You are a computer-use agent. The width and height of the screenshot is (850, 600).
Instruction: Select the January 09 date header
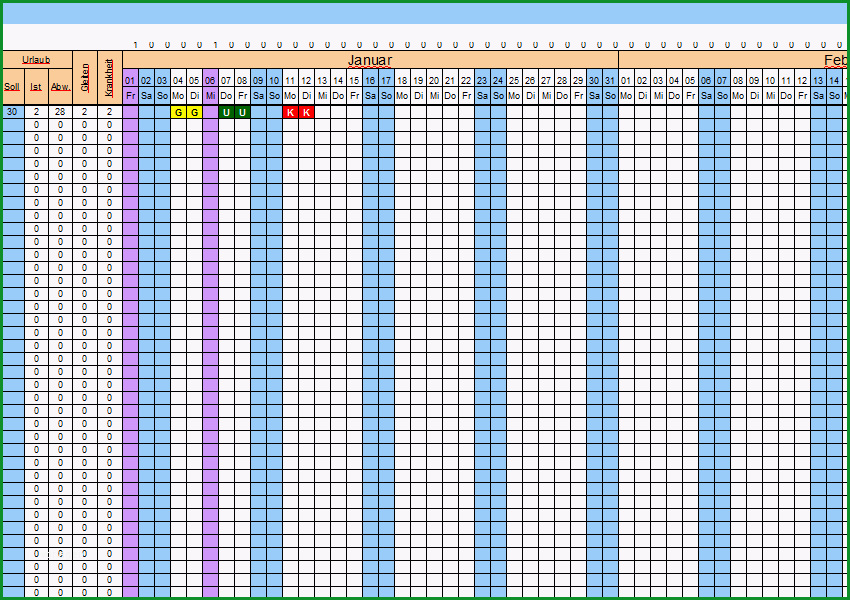259,80
